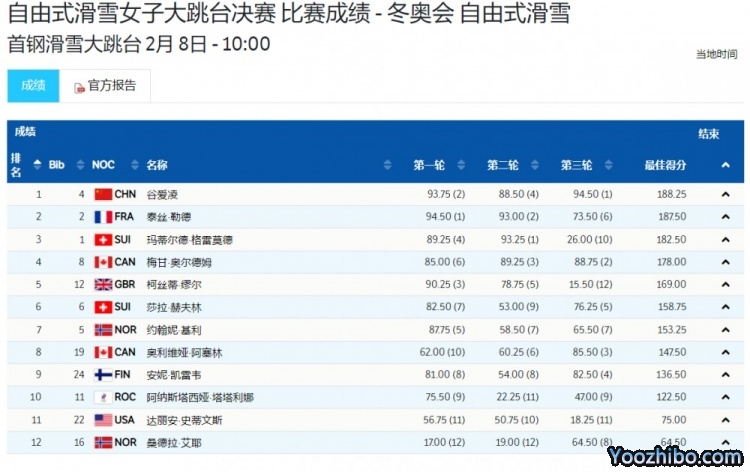This screenshot has height=472, width=750.
Task: Click the 结束 status label
Action: 708,133
